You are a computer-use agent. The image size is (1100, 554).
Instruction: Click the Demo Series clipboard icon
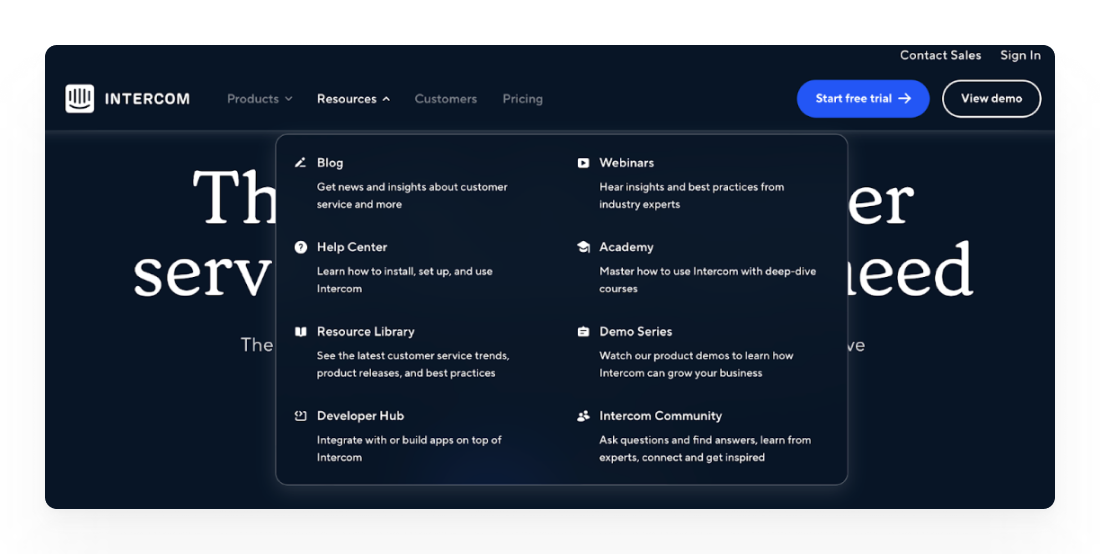[583, 332]
